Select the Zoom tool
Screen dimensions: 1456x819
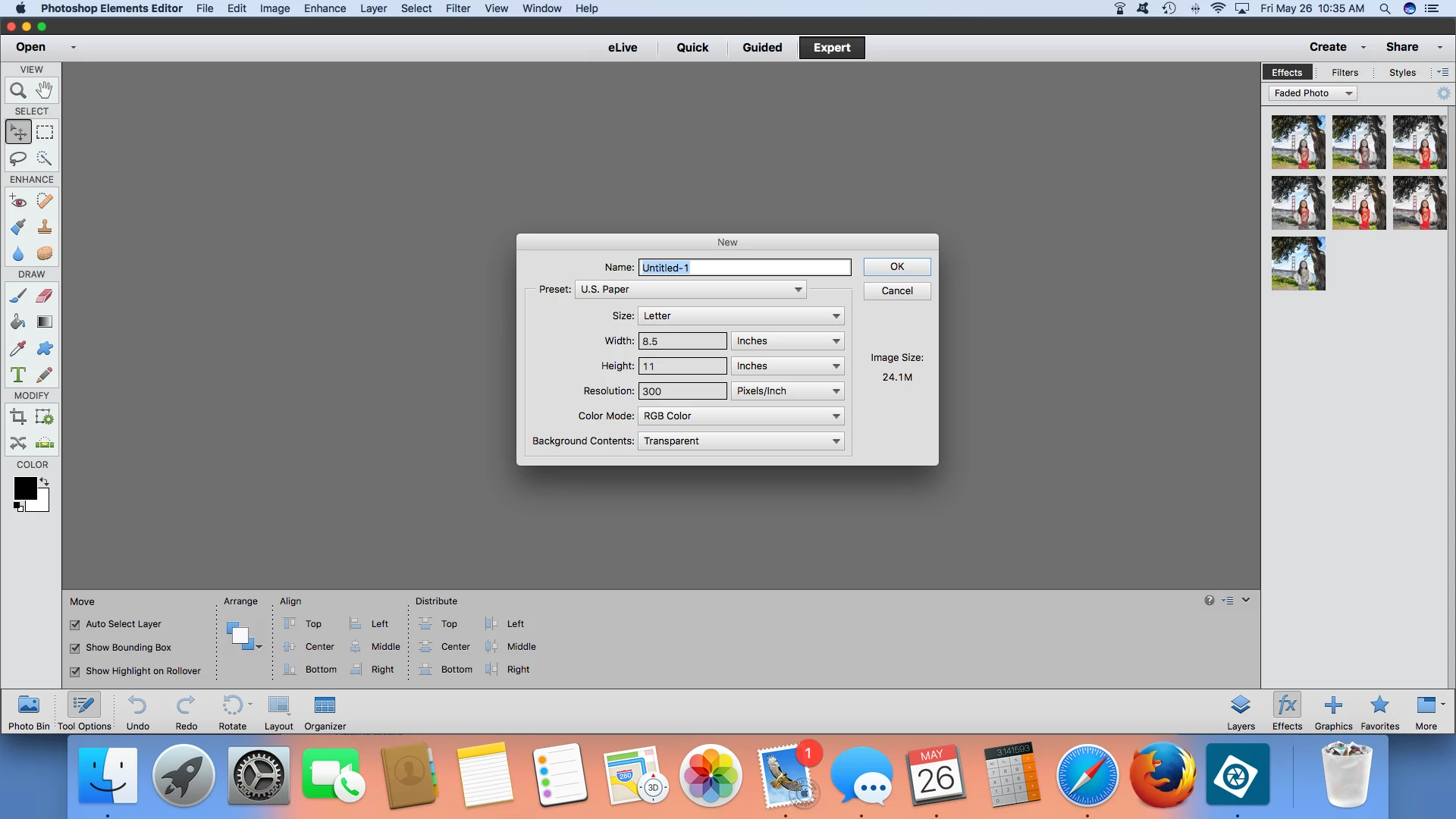[x=18, y=91]
